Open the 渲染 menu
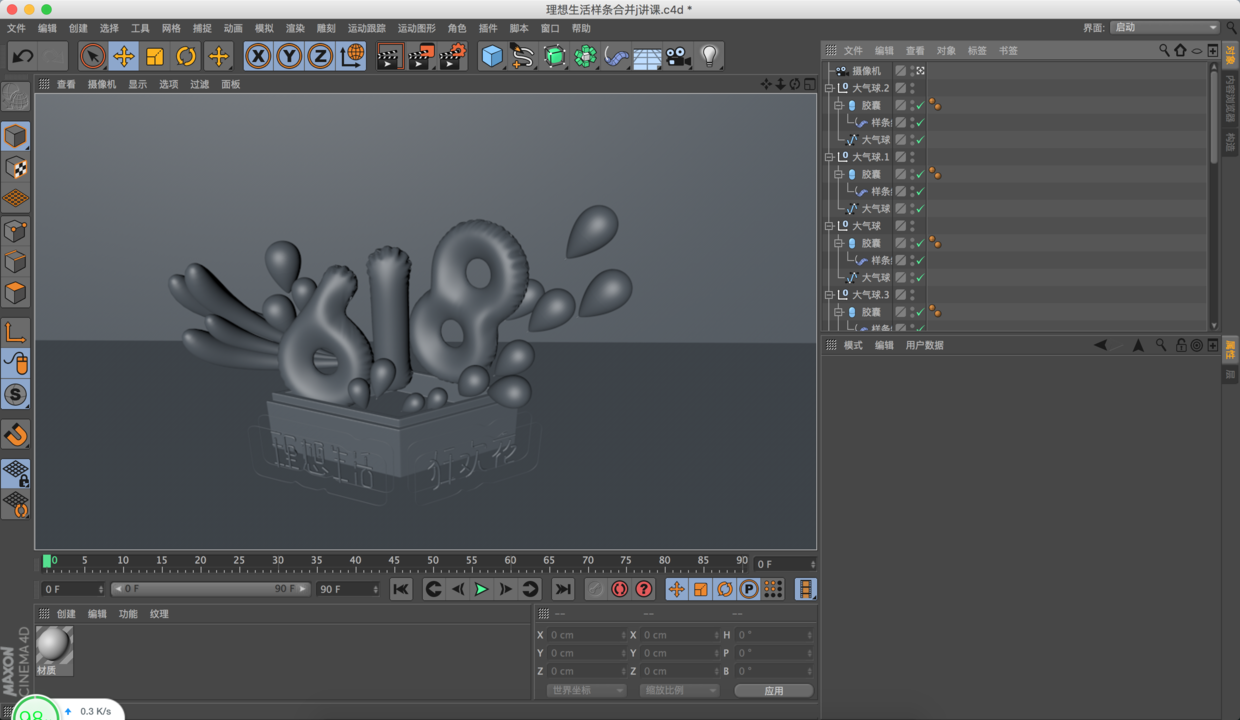The image size is (1240, 720). pyautogui.click(x=295, y=28)
